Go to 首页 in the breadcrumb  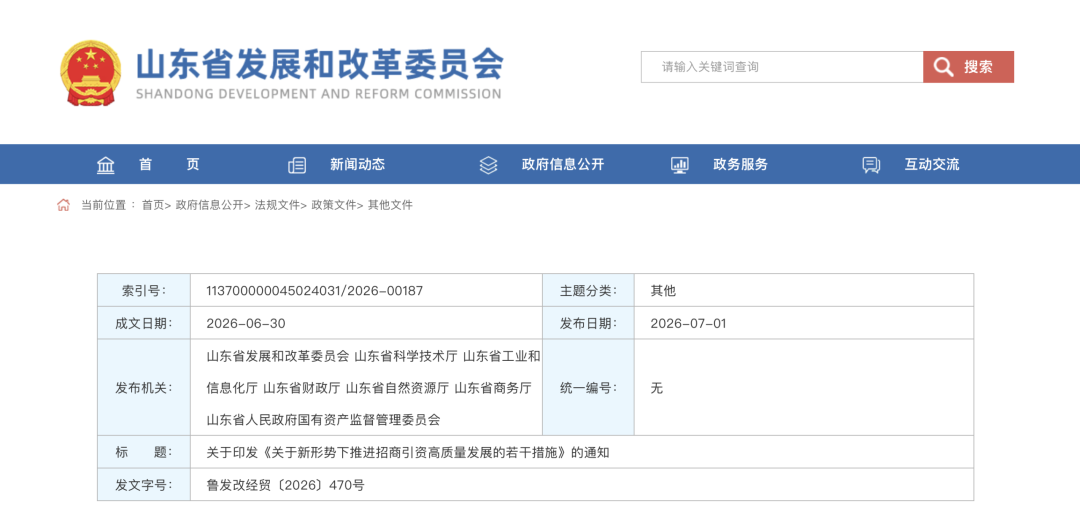pos(153,205)
